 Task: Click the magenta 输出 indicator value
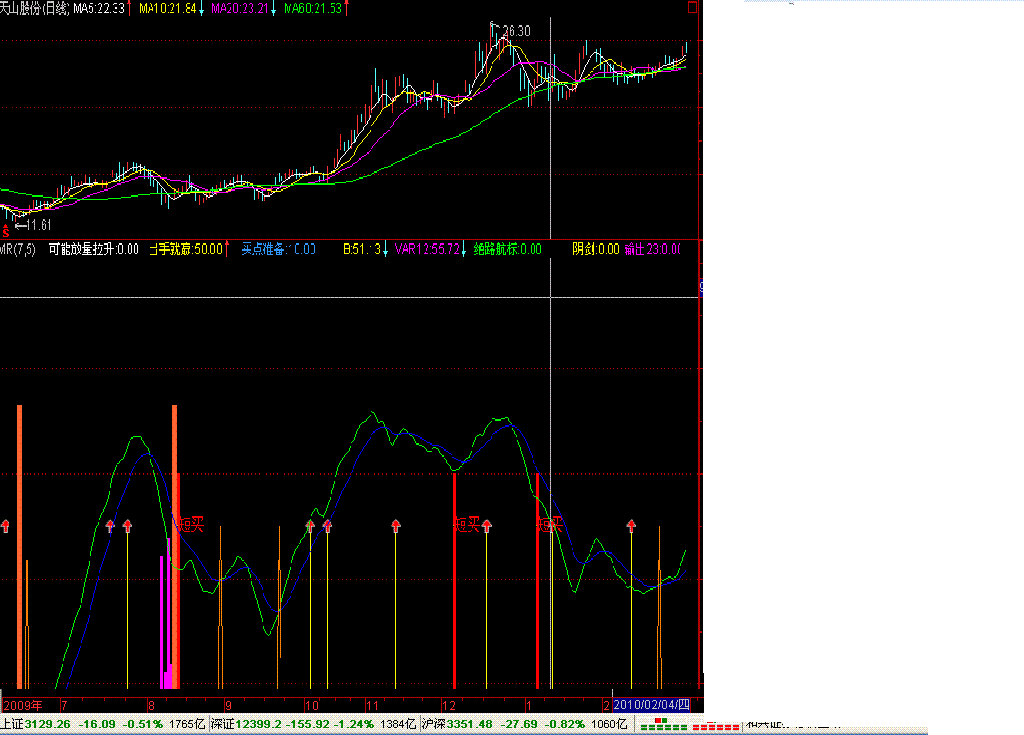coord(653,249)
